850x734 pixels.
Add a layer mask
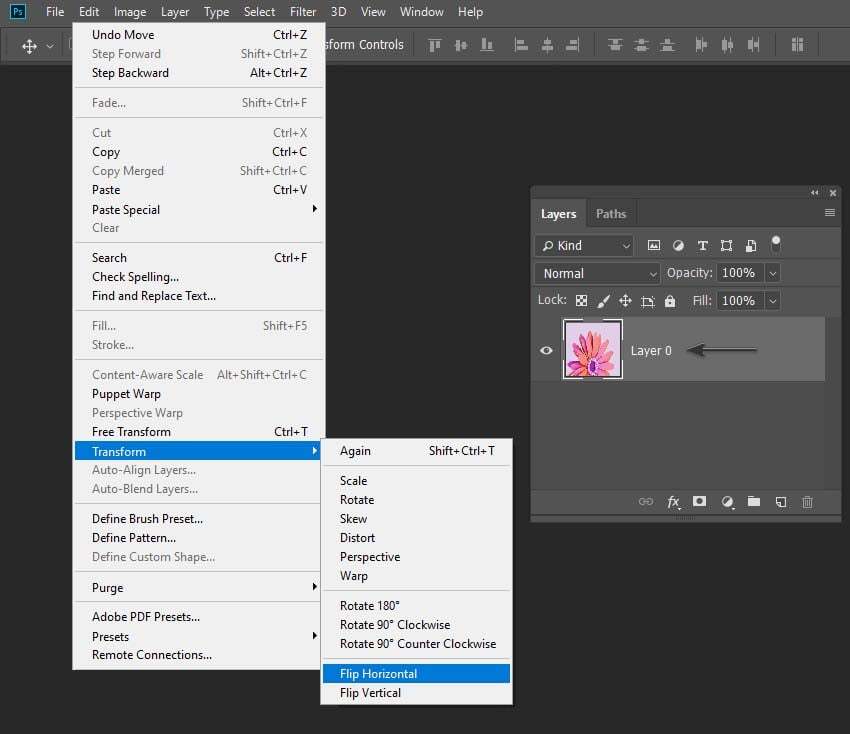699,501
